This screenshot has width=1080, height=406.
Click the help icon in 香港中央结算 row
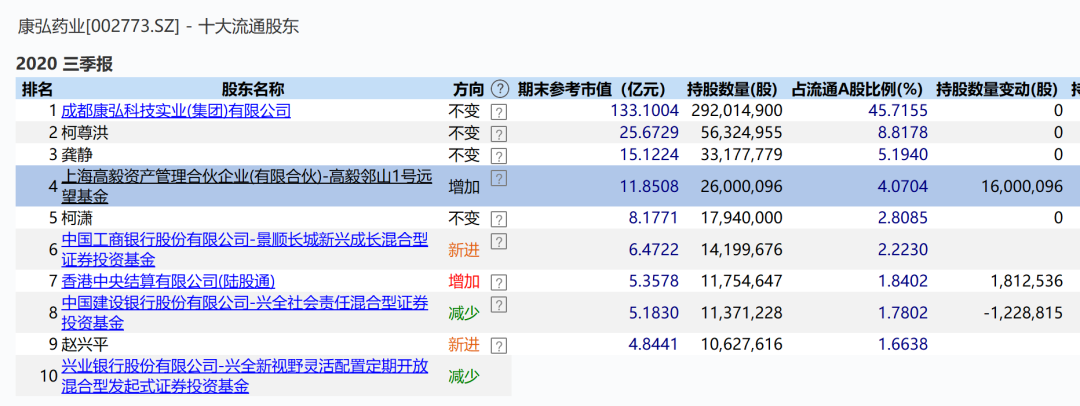[x=499, y=282]
